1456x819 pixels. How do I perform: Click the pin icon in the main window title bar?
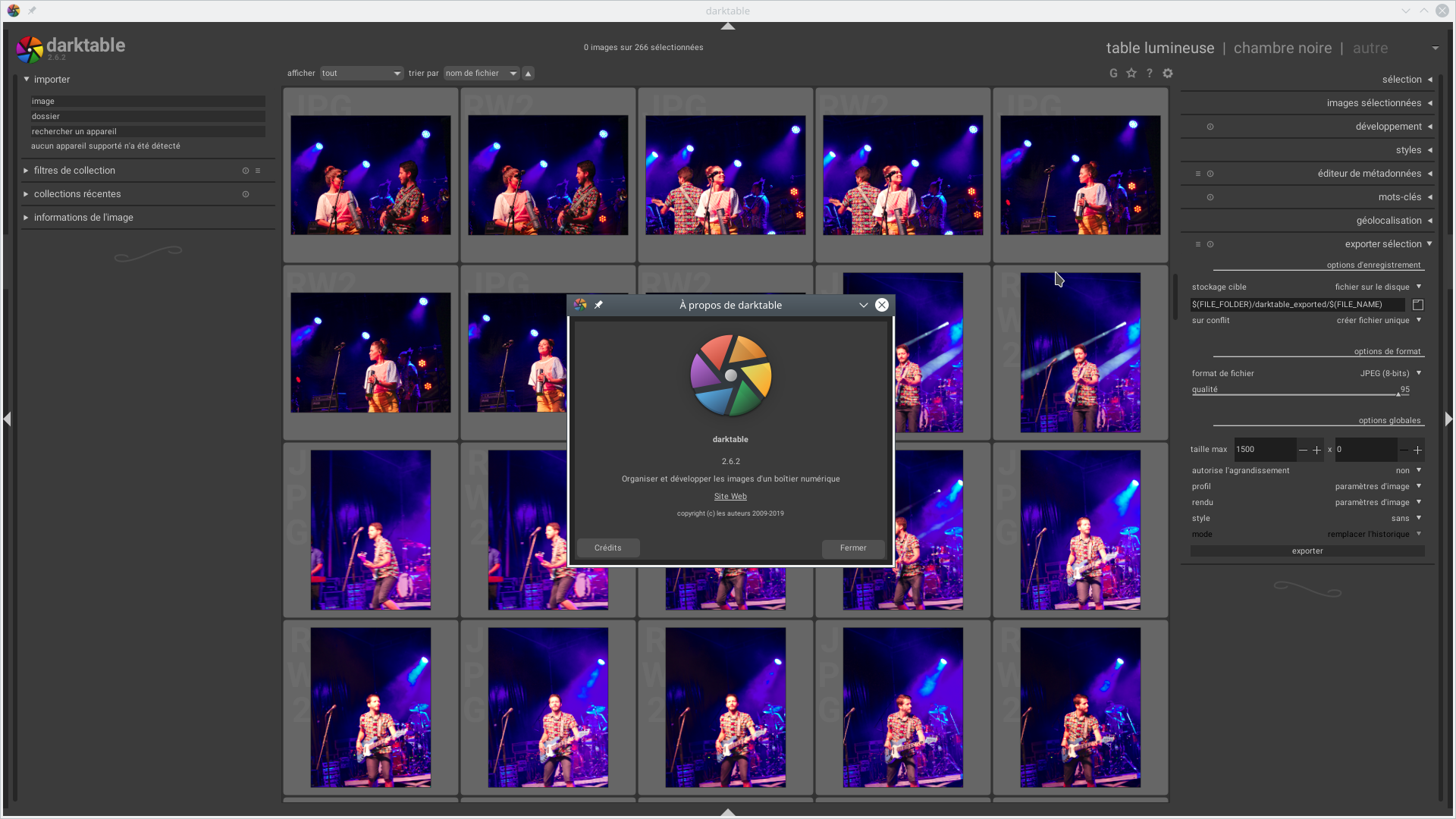click(32, 11)
